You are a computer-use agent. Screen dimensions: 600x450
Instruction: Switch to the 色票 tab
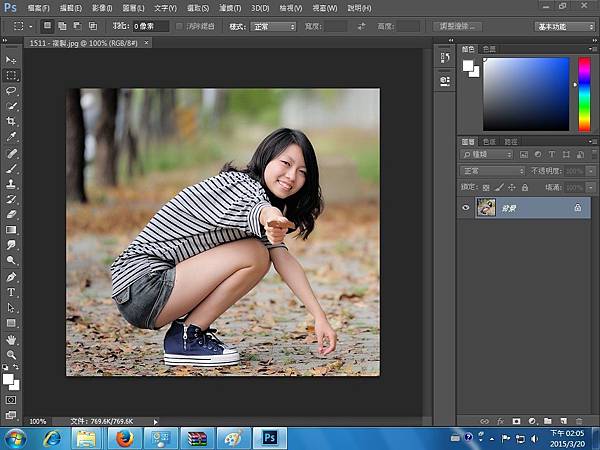pyautogui.click(x=489, y=47)
